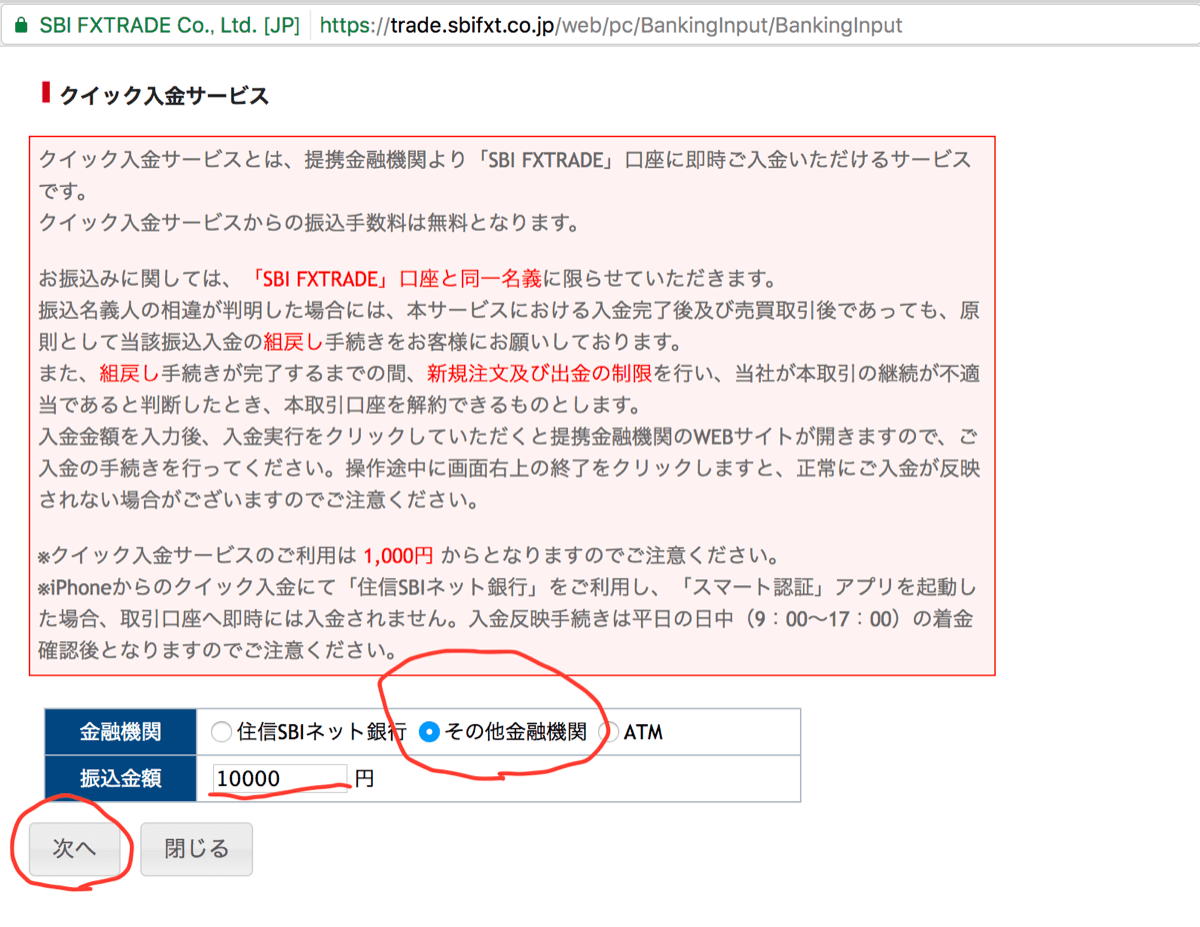Click the red 「SBI FXTRADE」口座と同一名義 text
The height and width of the screenshot is (927, 1200).
(396, 277)
